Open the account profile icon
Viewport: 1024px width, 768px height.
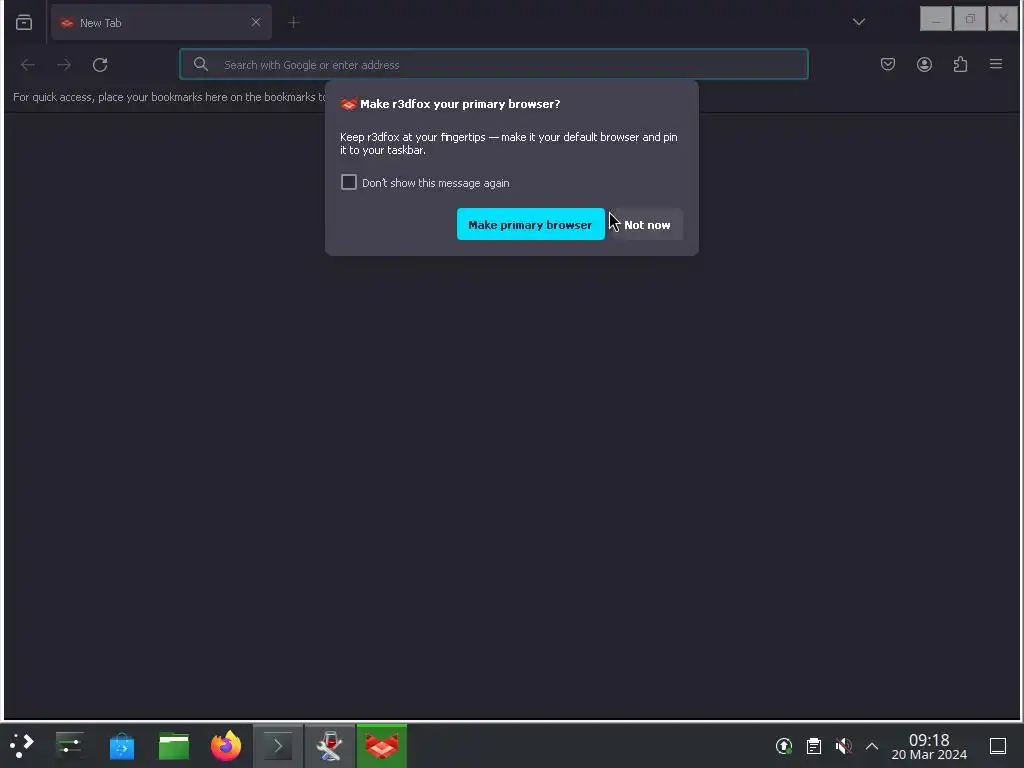tap(924, 64)
